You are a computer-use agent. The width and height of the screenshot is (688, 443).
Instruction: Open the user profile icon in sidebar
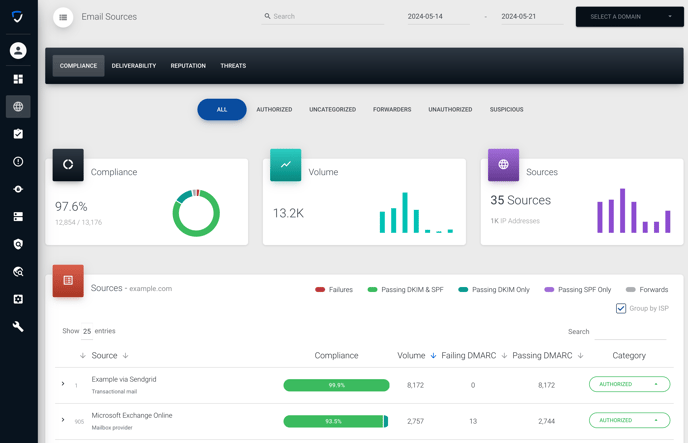pyautogui.click(x=18, y=50)
